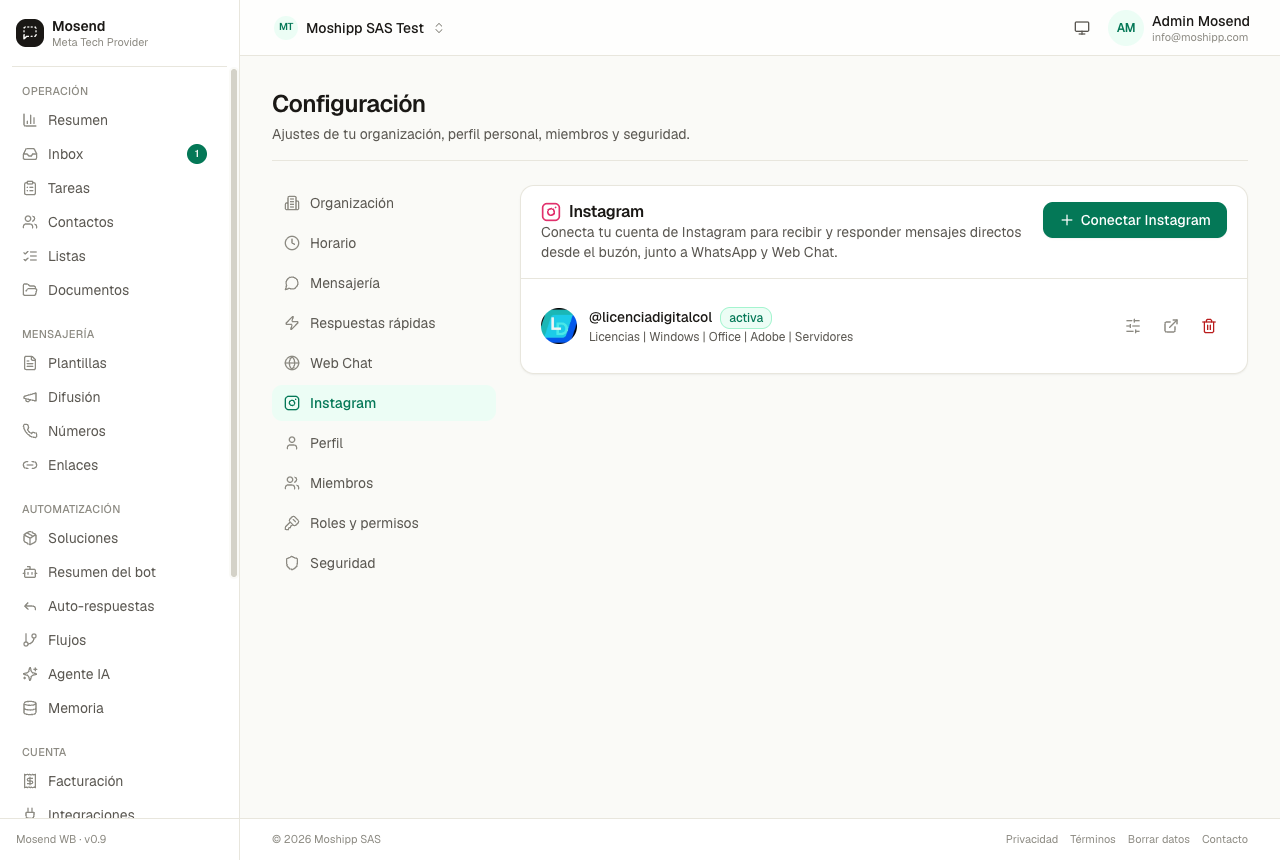Click the monitor display icon in header

point(1082,28)
